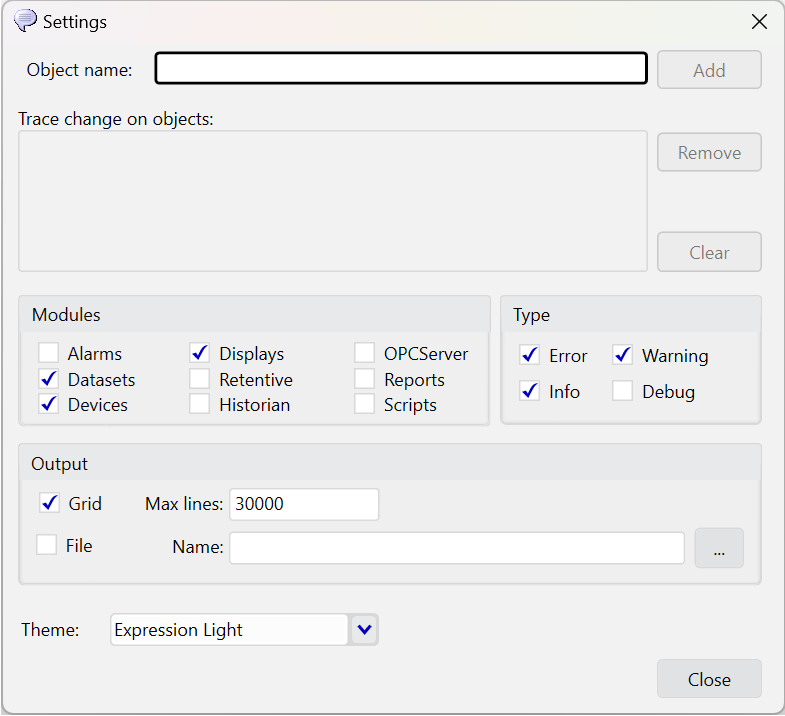Check the Reports module checkbox
This screenshot has width=785, height=716.
point(364,379)
